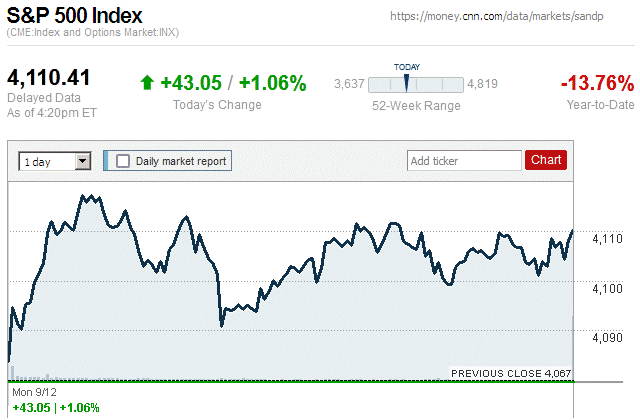Click the Today's Change label
The height and width of the screenshot is (420, 640).
[x=217, y=105]
